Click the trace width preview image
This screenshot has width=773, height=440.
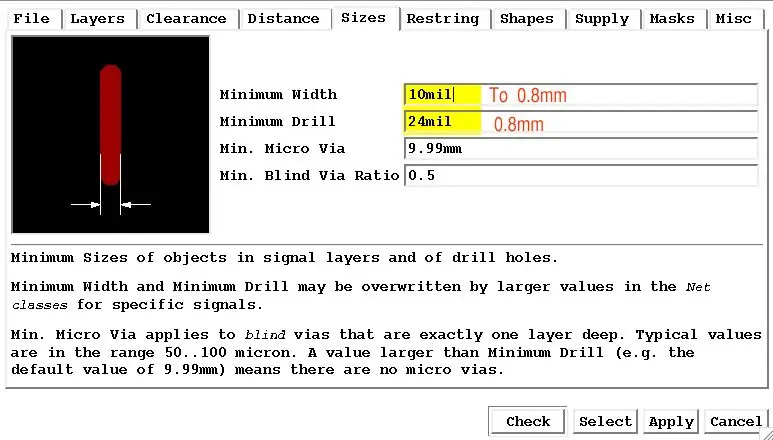pos(110,135)
